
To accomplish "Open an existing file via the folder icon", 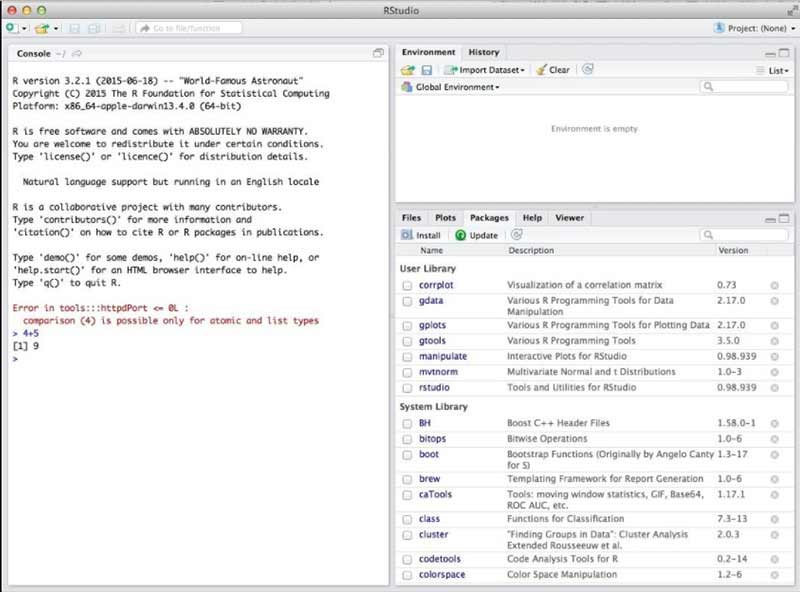I will (42, 29).
